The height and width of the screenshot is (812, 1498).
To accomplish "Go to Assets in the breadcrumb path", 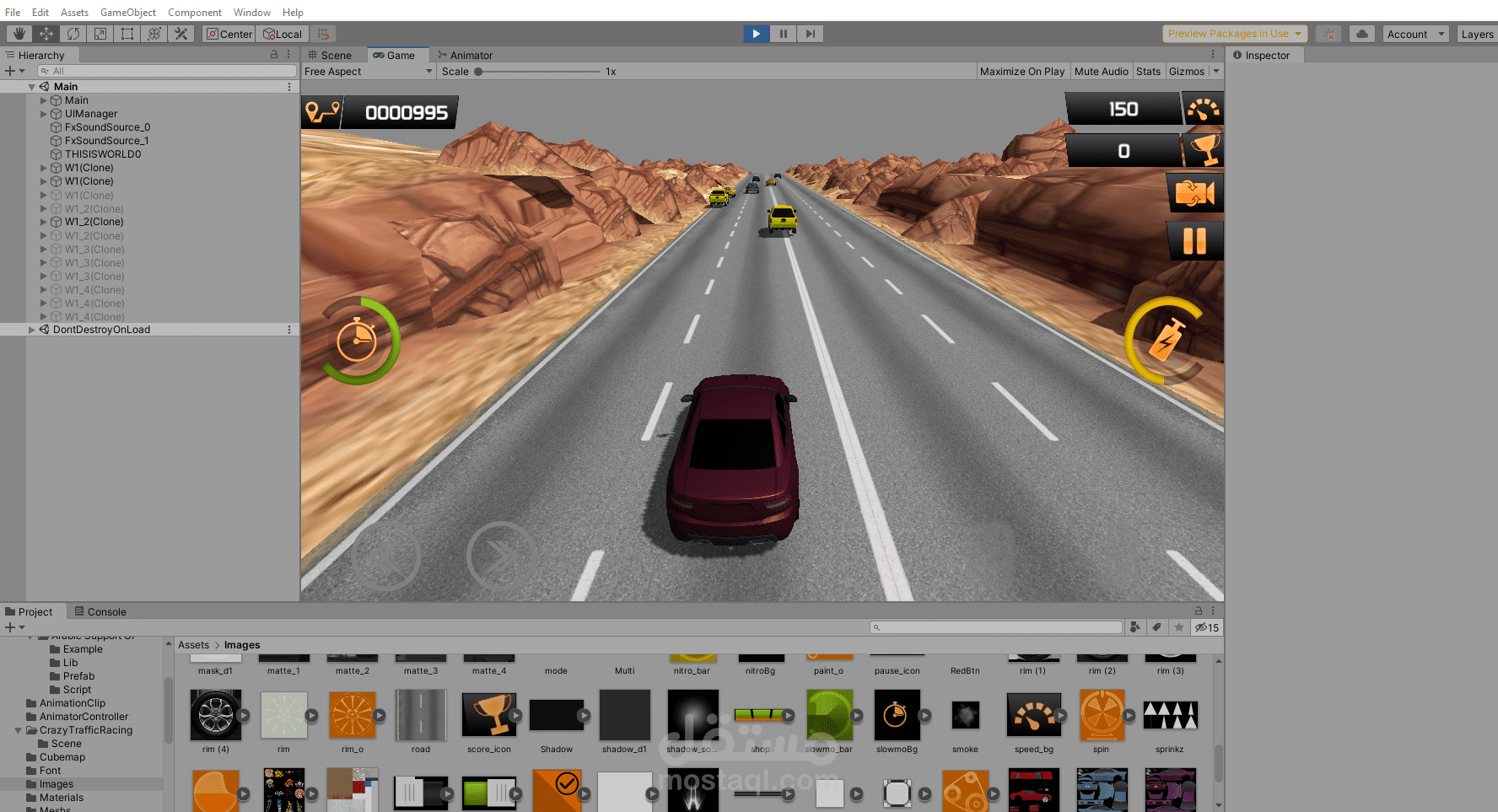I will point(193,645).
